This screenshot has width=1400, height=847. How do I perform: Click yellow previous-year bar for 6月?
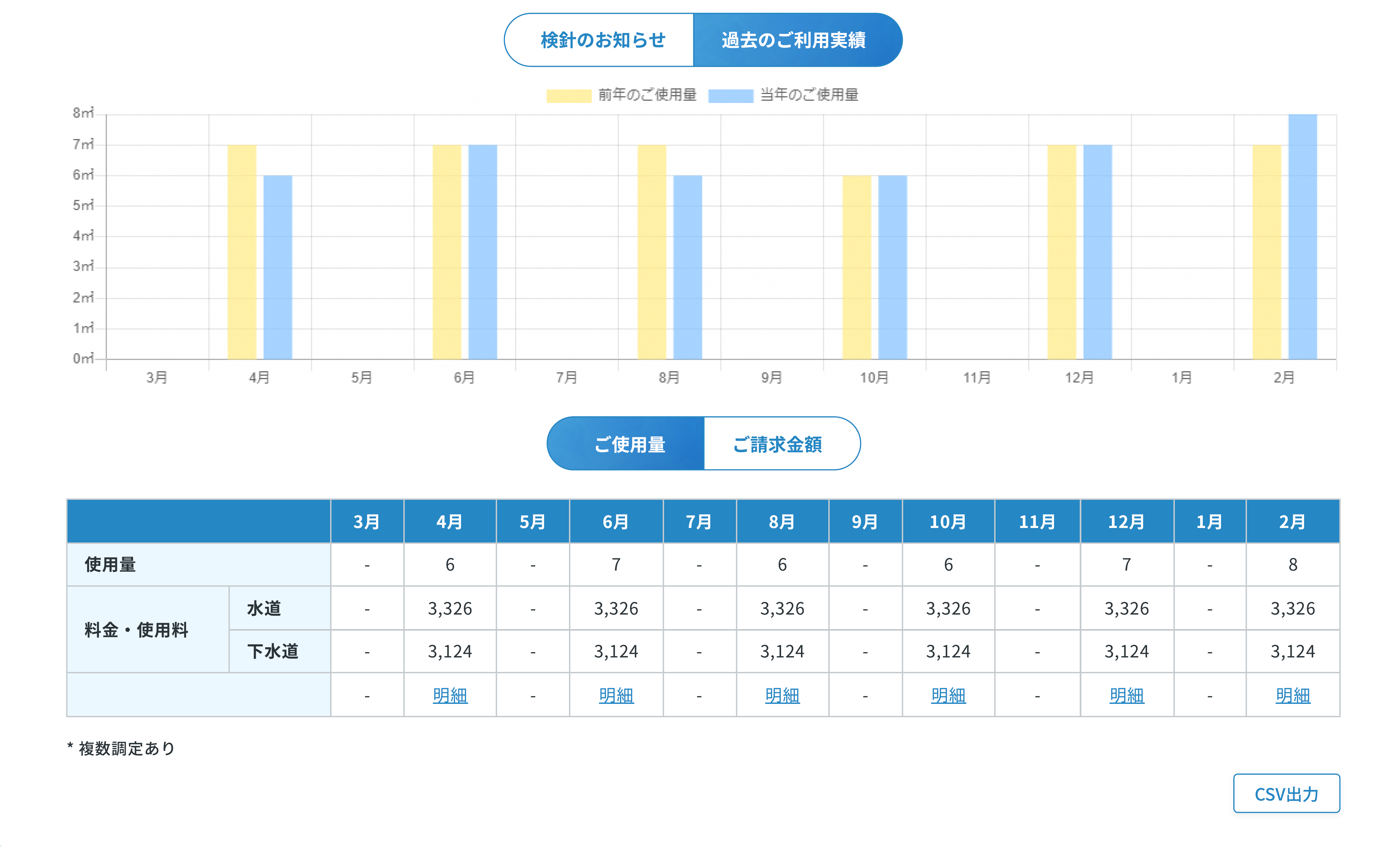click(x=447, y=252)
